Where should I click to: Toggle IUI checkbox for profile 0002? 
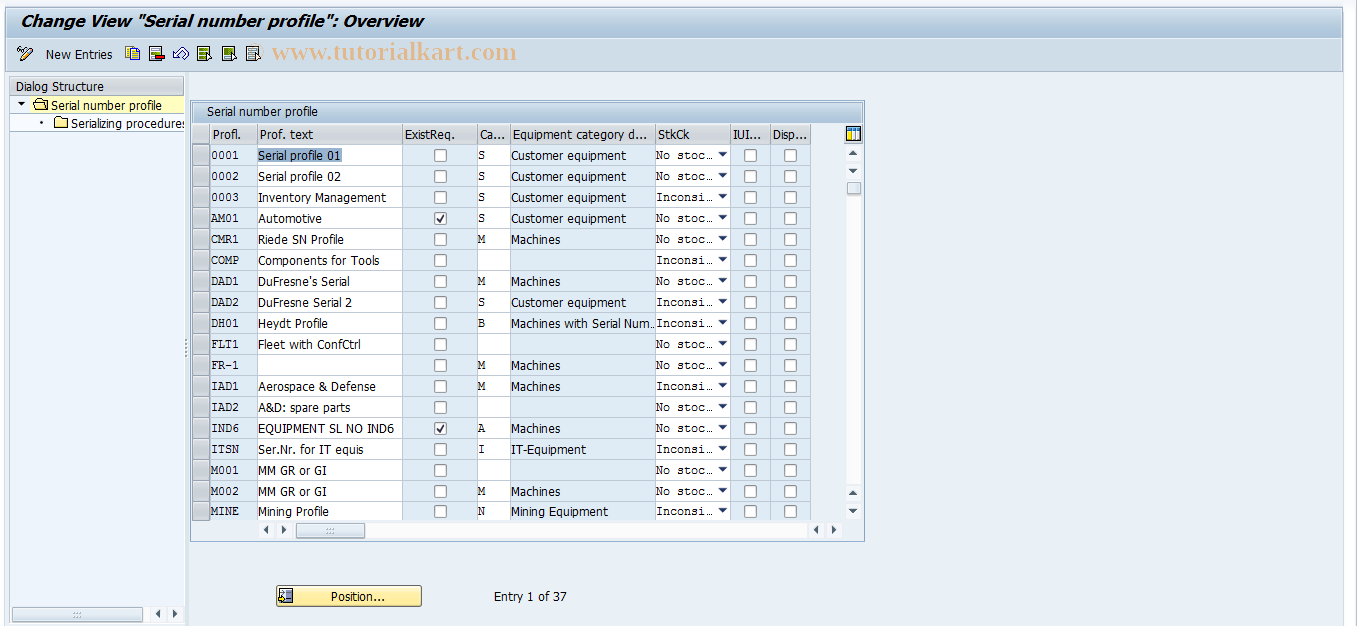pyautogui.click(x=750, y=176)
